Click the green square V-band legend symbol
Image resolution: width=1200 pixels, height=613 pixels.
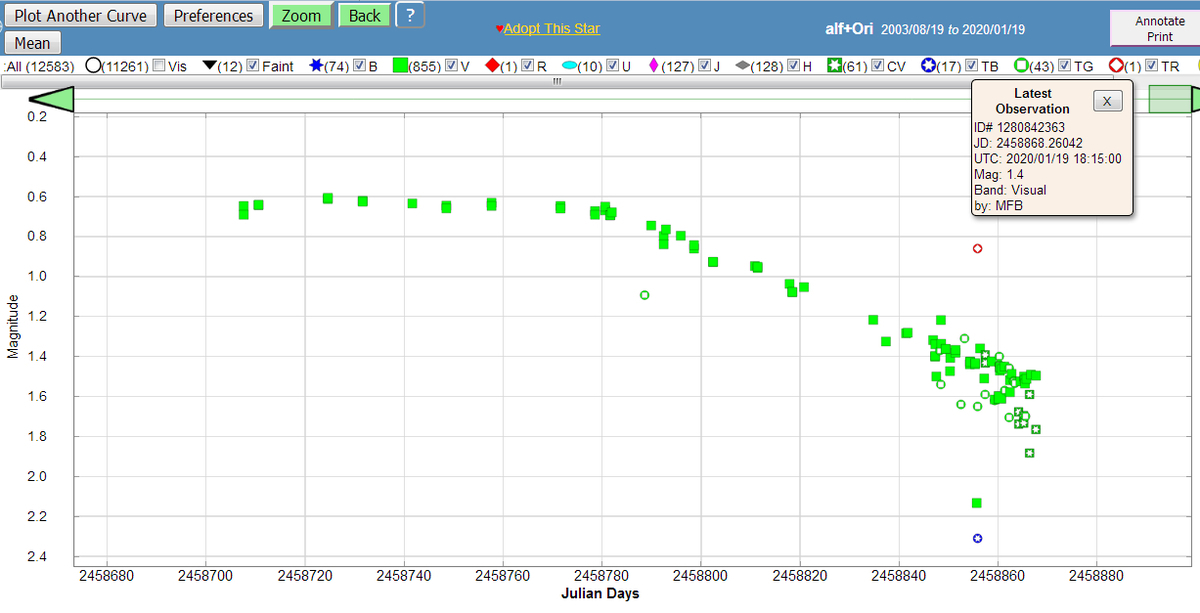(398, 66)
